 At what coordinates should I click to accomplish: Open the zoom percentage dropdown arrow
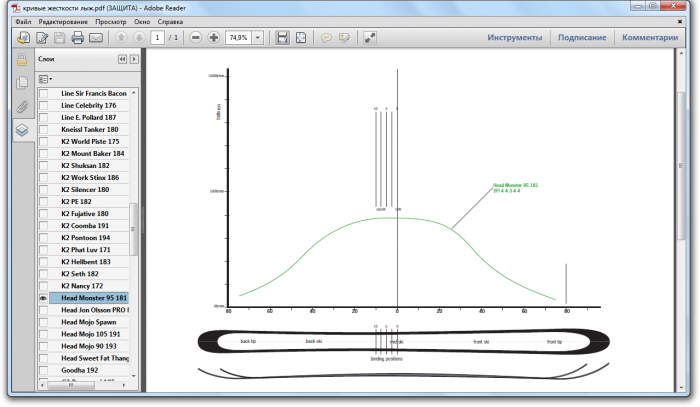click(x=258, y=38)
